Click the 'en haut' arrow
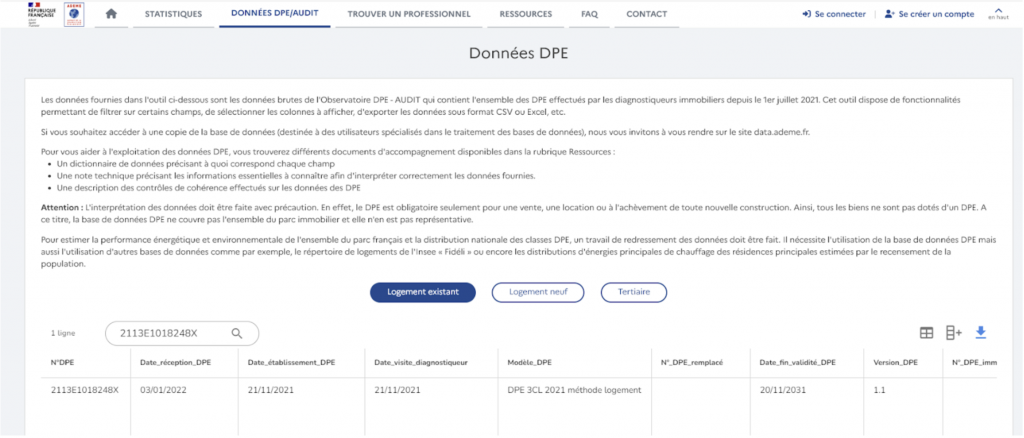The height and width of the screenshot is (438, 1024). click(x=998, y=14)
